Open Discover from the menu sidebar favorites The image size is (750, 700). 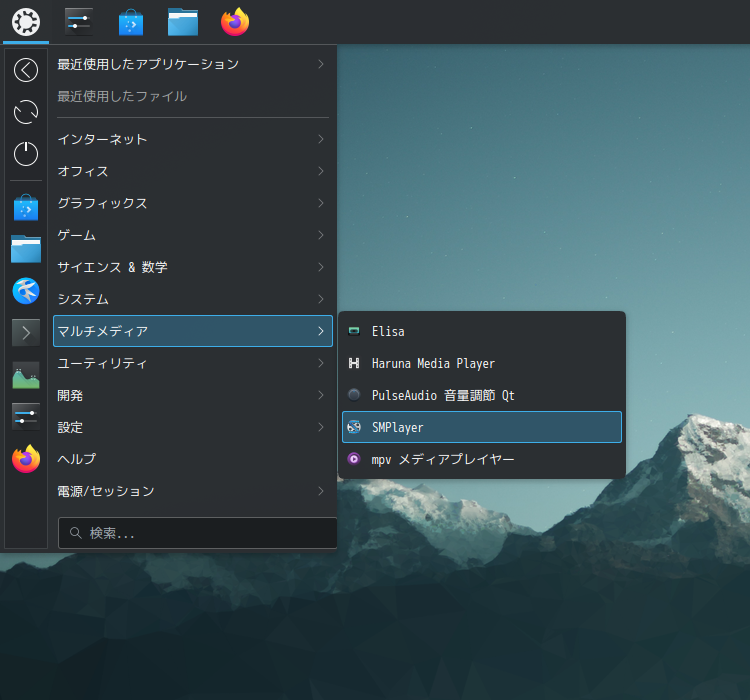click(26, 207)
